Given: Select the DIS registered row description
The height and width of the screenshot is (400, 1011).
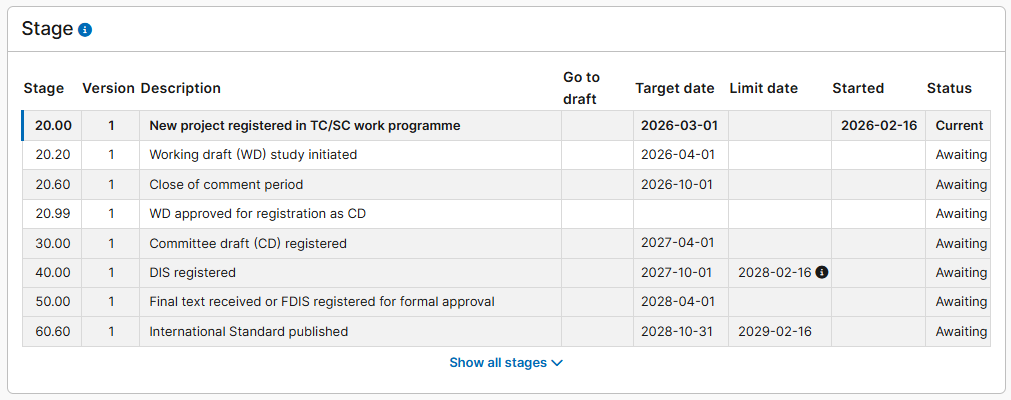Looking at the screenshot, I should 192,272.
